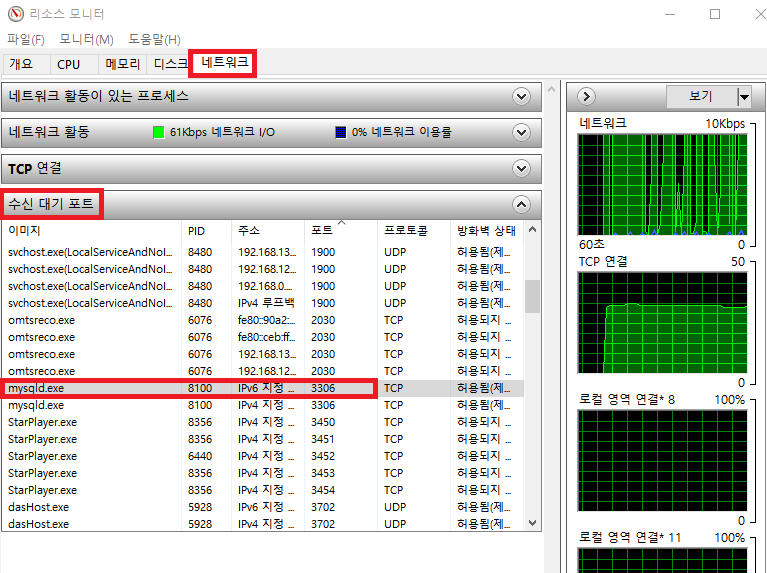Sort by PID column header

[206, 230]
